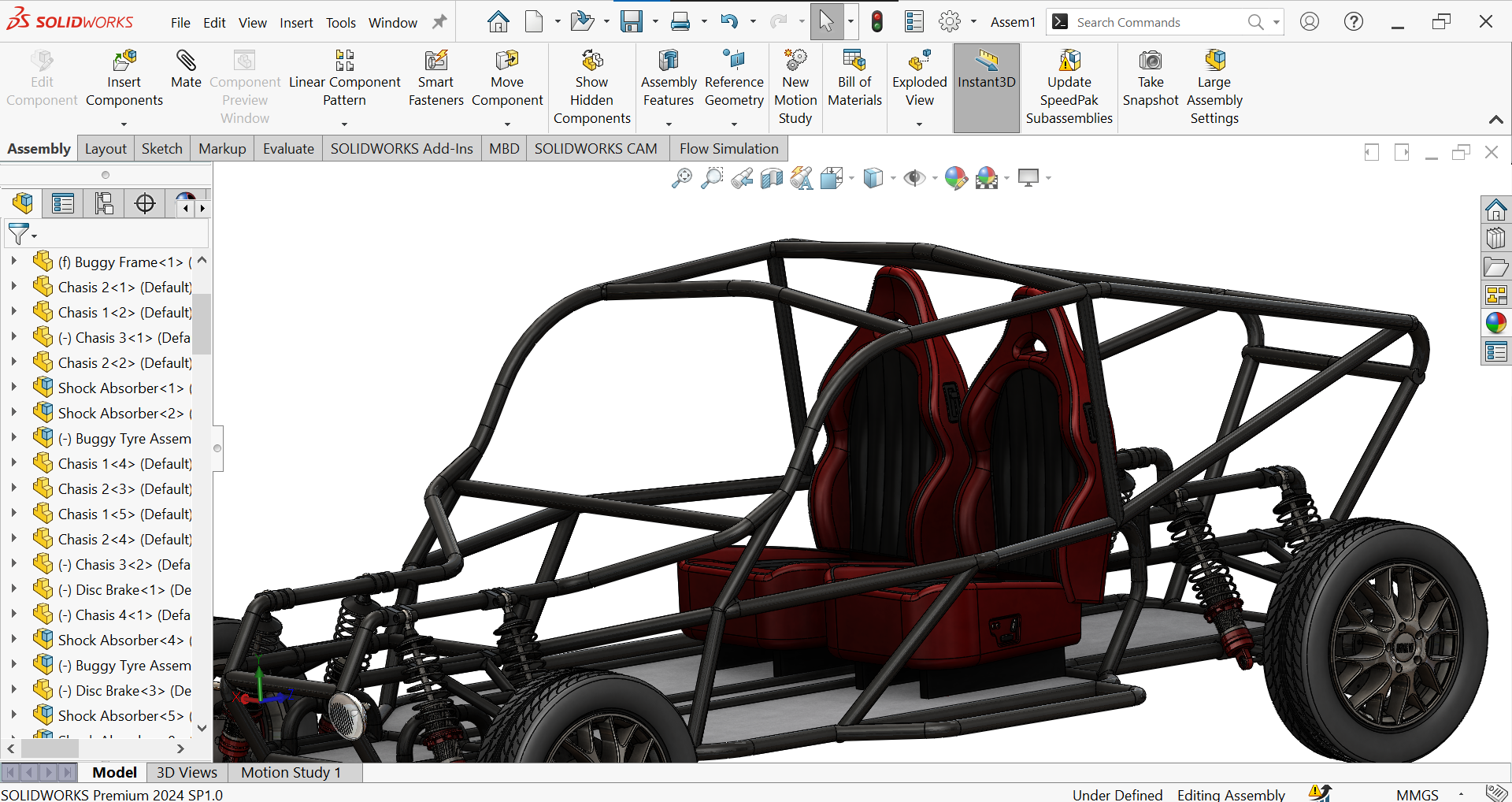This screenshot has width=1512, height=802.
Task: Click the Print icon
Action: click(680, 21)
